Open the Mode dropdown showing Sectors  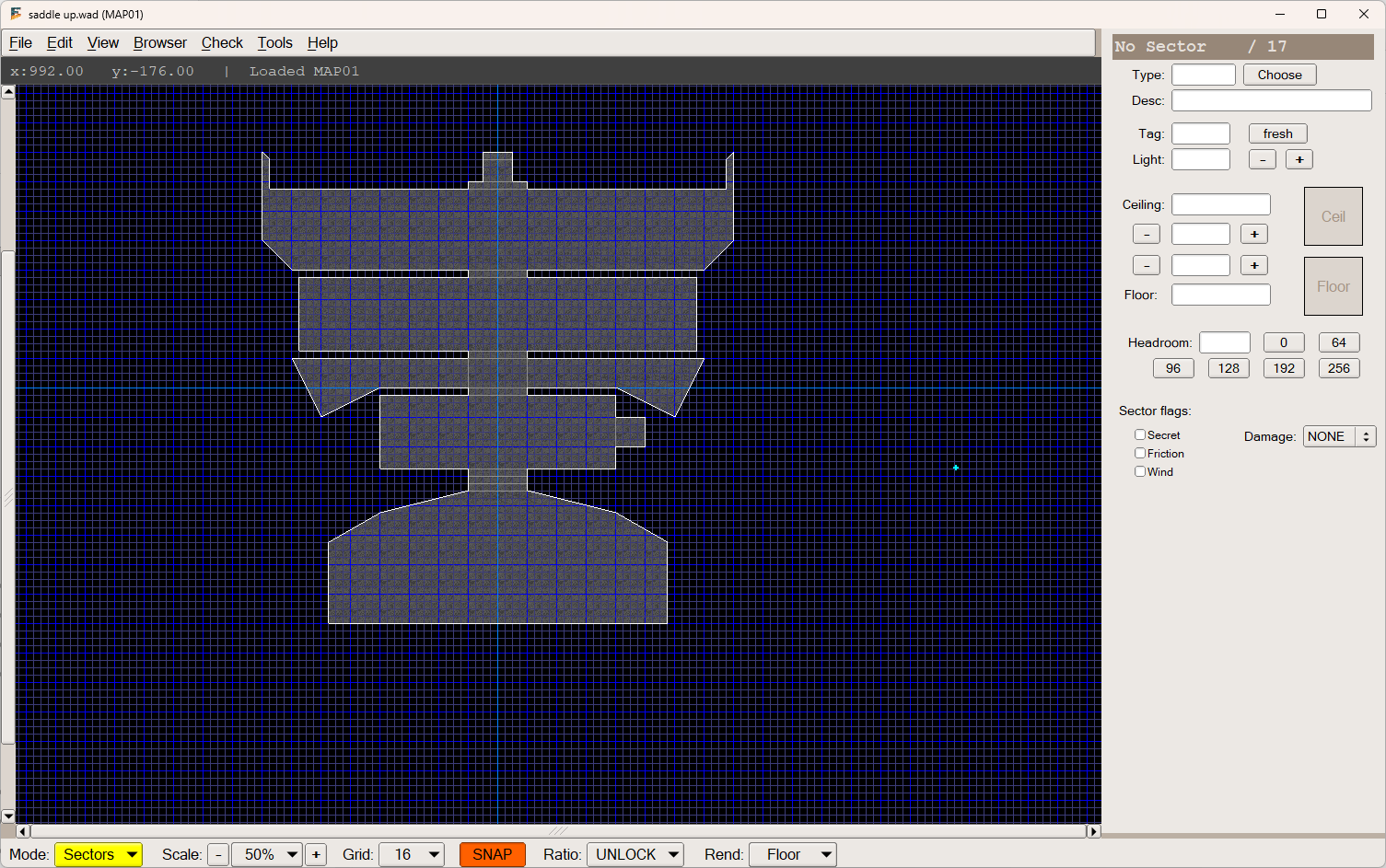tap(99, 855)
